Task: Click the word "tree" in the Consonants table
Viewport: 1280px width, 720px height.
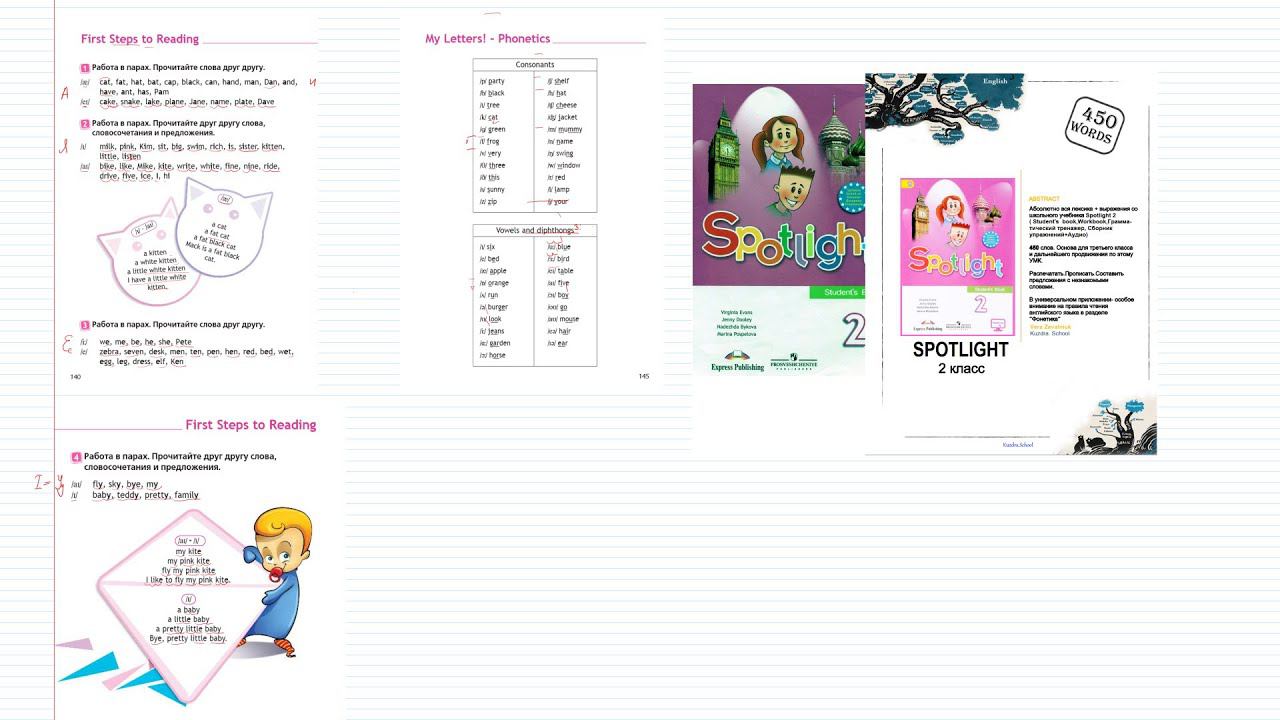Action: (x=494, y=105)
